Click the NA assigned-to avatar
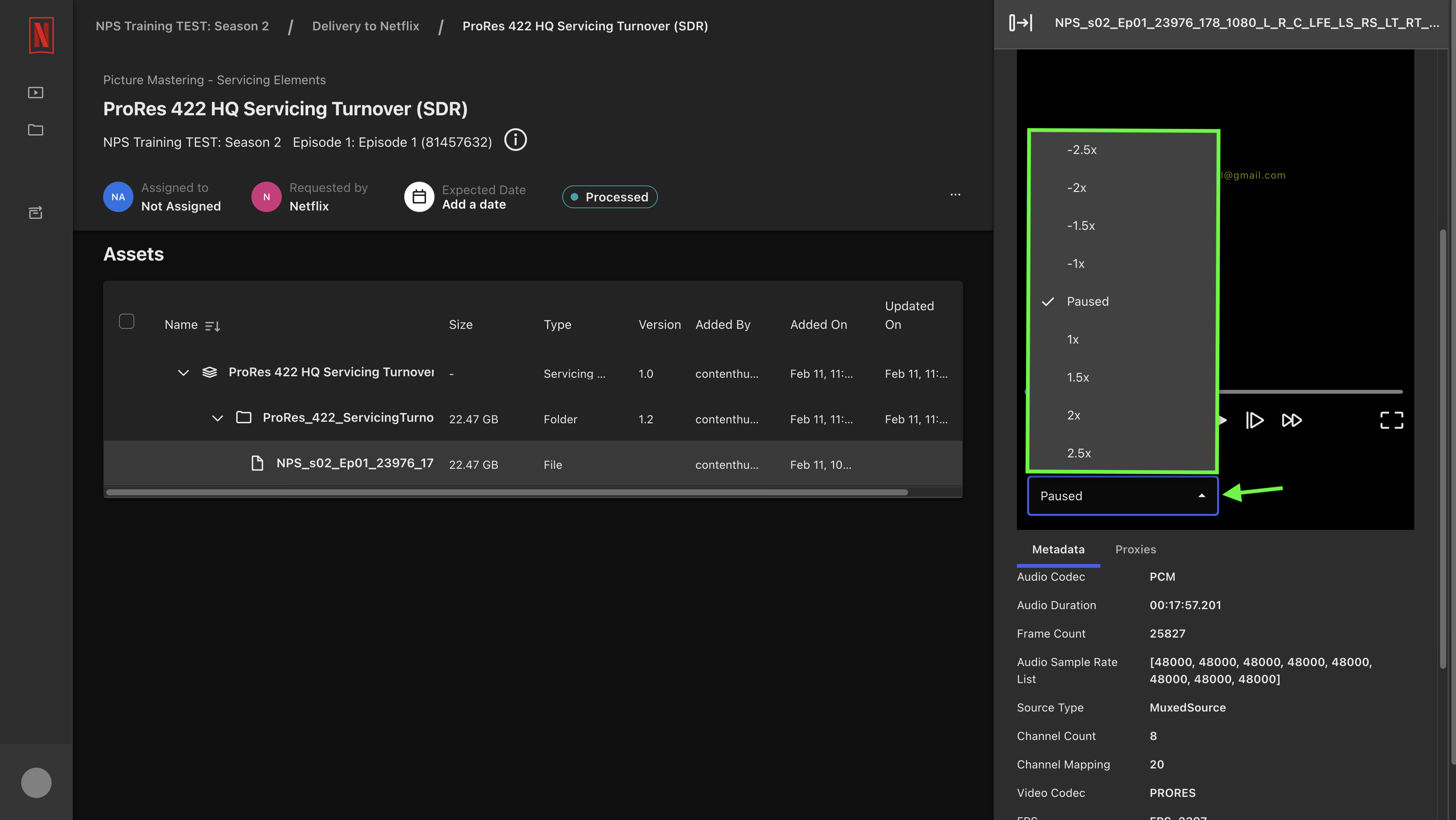This screenshot has width=1456, height=820. [118, 197]
